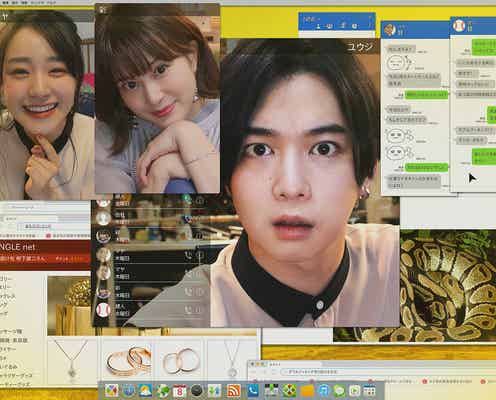Viewport: 496px width, 400px height.
Task: Open the colorful maps icon in the dock
Action: (112, 390)
